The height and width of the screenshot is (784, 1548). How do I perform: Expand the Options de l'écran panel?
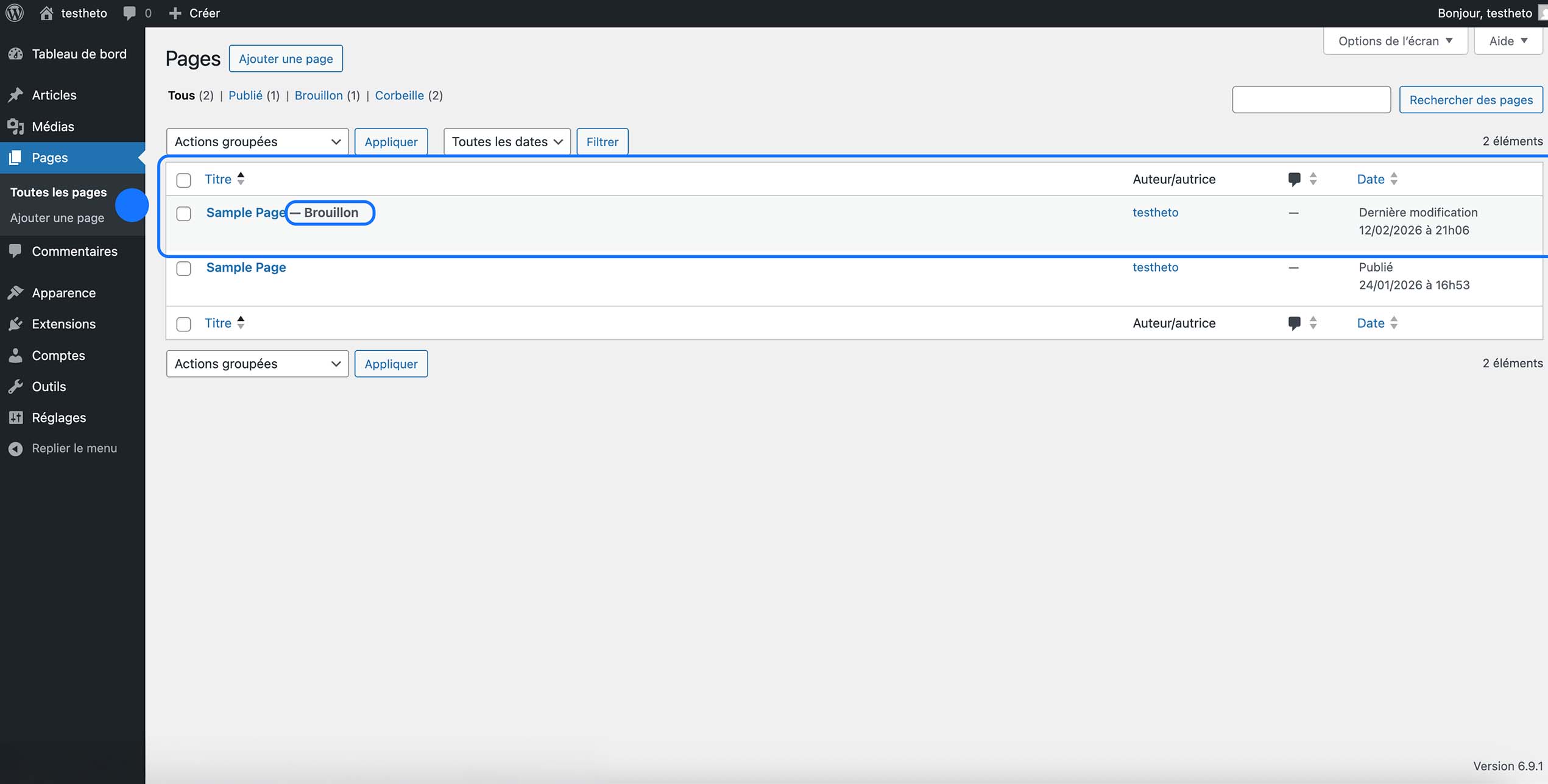click(1394, 40)
